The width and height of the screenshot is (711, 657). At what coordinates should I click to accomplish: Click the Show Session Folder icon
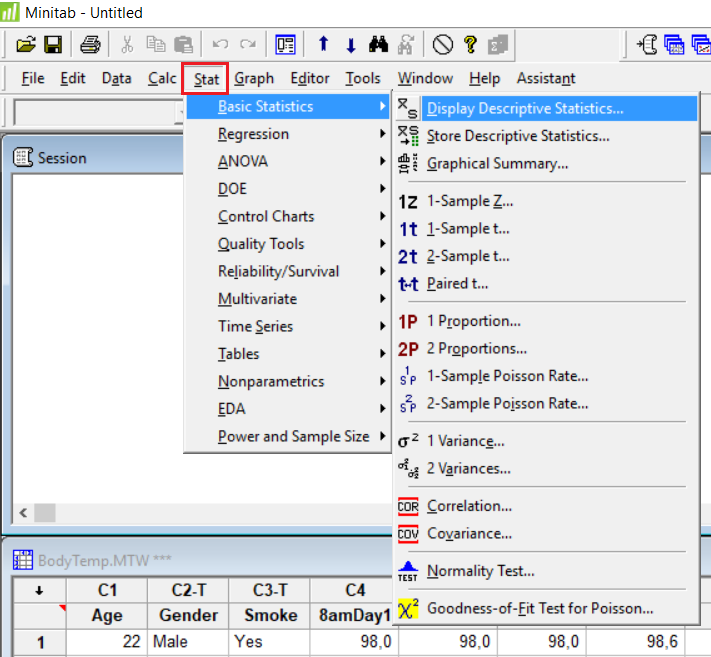coord(647,44)
